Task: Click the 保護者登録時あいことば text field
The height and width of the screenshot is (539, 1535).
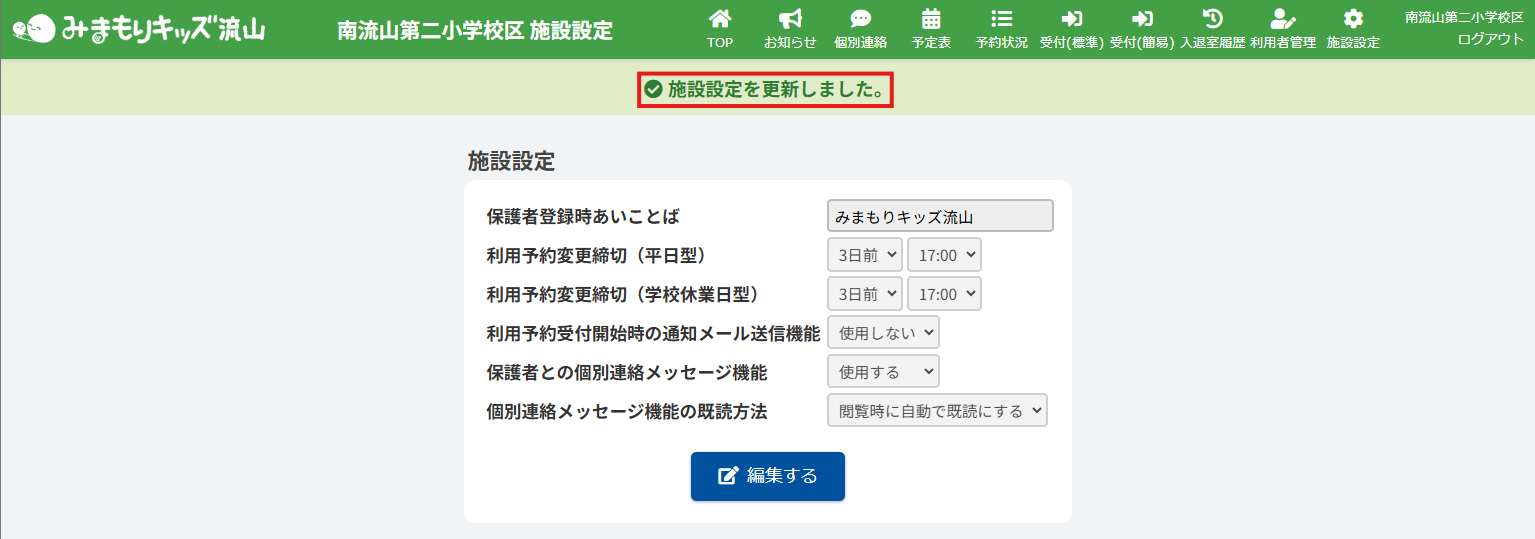Action: click(940, 216)
